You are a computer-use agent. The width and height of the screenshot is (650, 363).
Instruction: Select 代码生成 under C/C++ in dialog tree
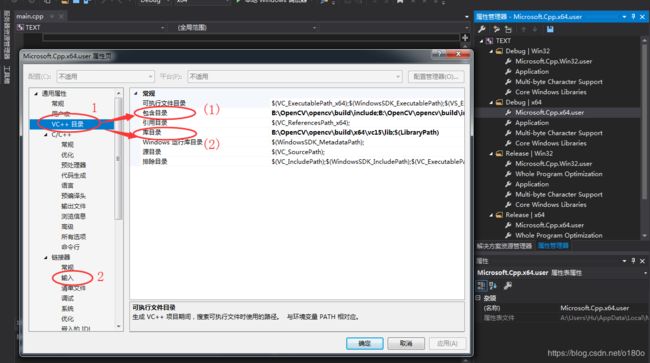[73, 175]
